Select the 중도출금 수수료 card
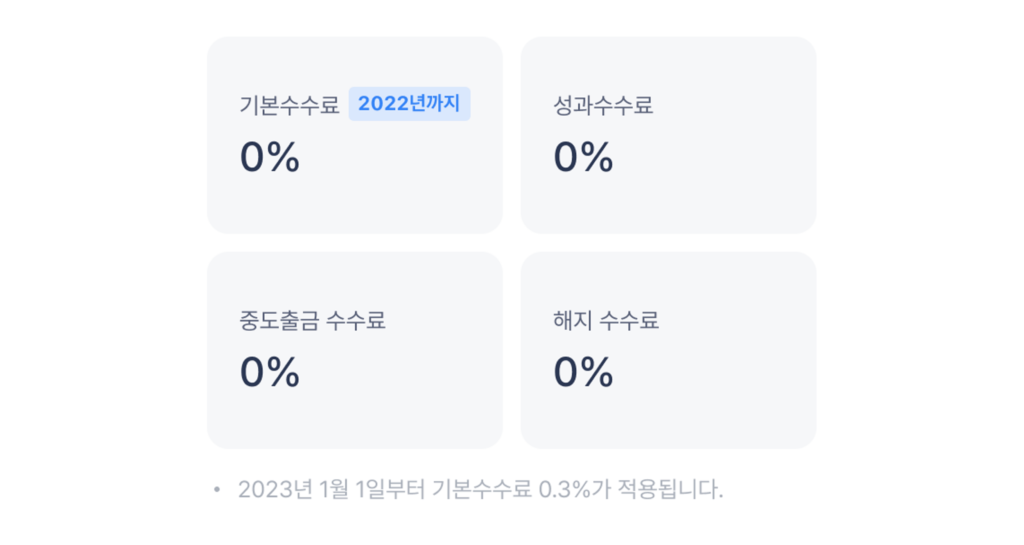This screenshot has width=1024, height=545. coord(355,350)
